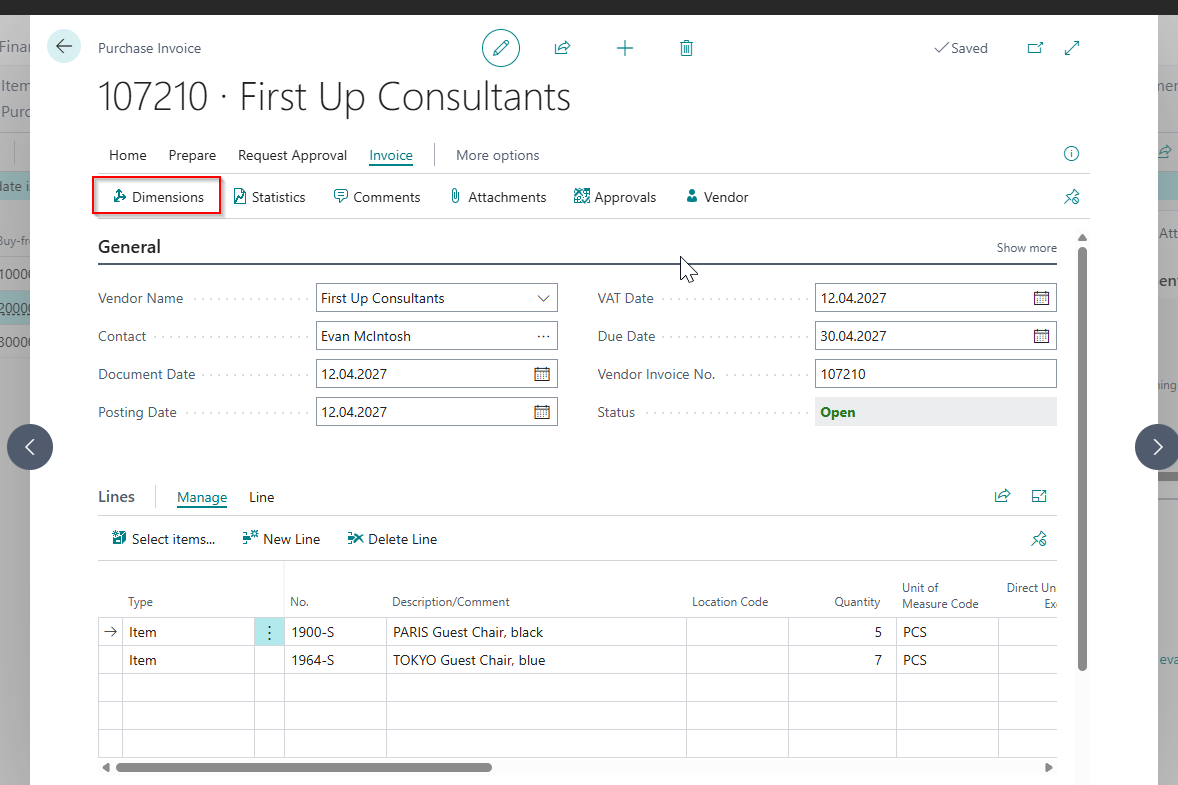Screen dimensions: 1178x785
Task: Open Approvals action
Action: pos(615,197)
